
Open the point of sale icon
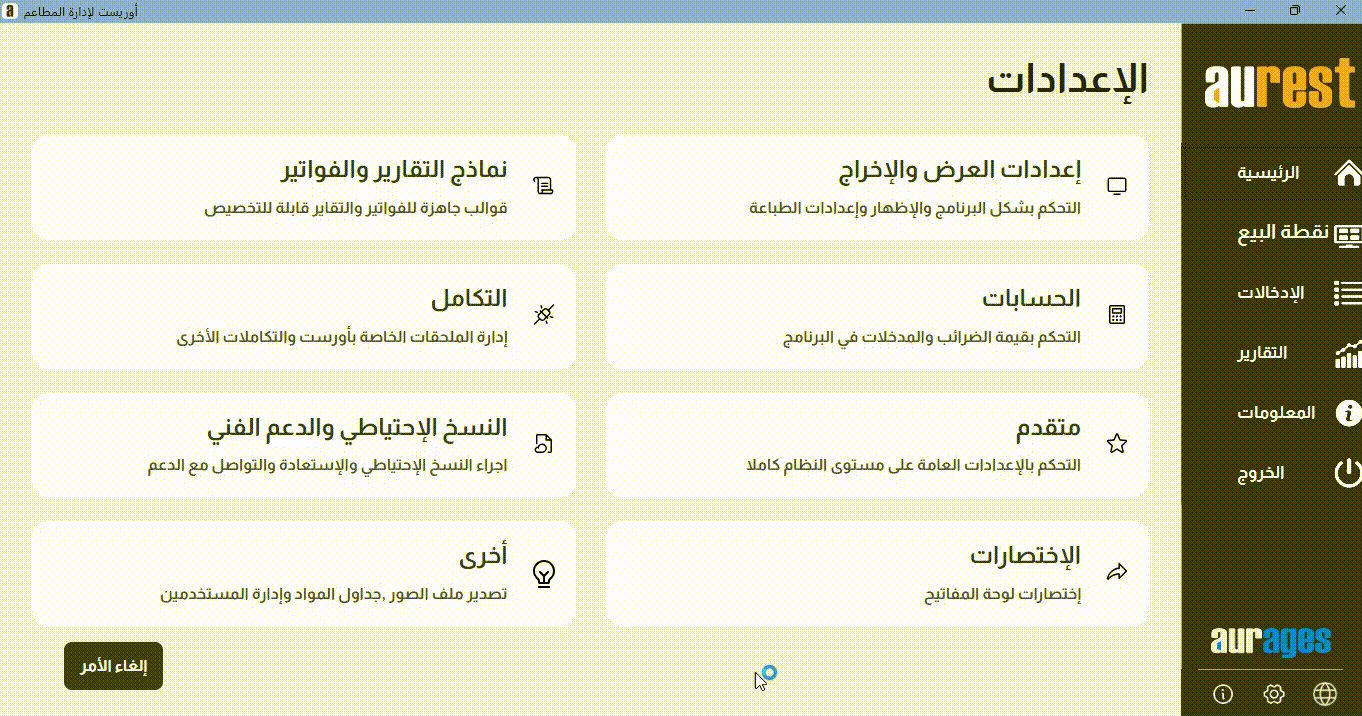(1347, 234)
